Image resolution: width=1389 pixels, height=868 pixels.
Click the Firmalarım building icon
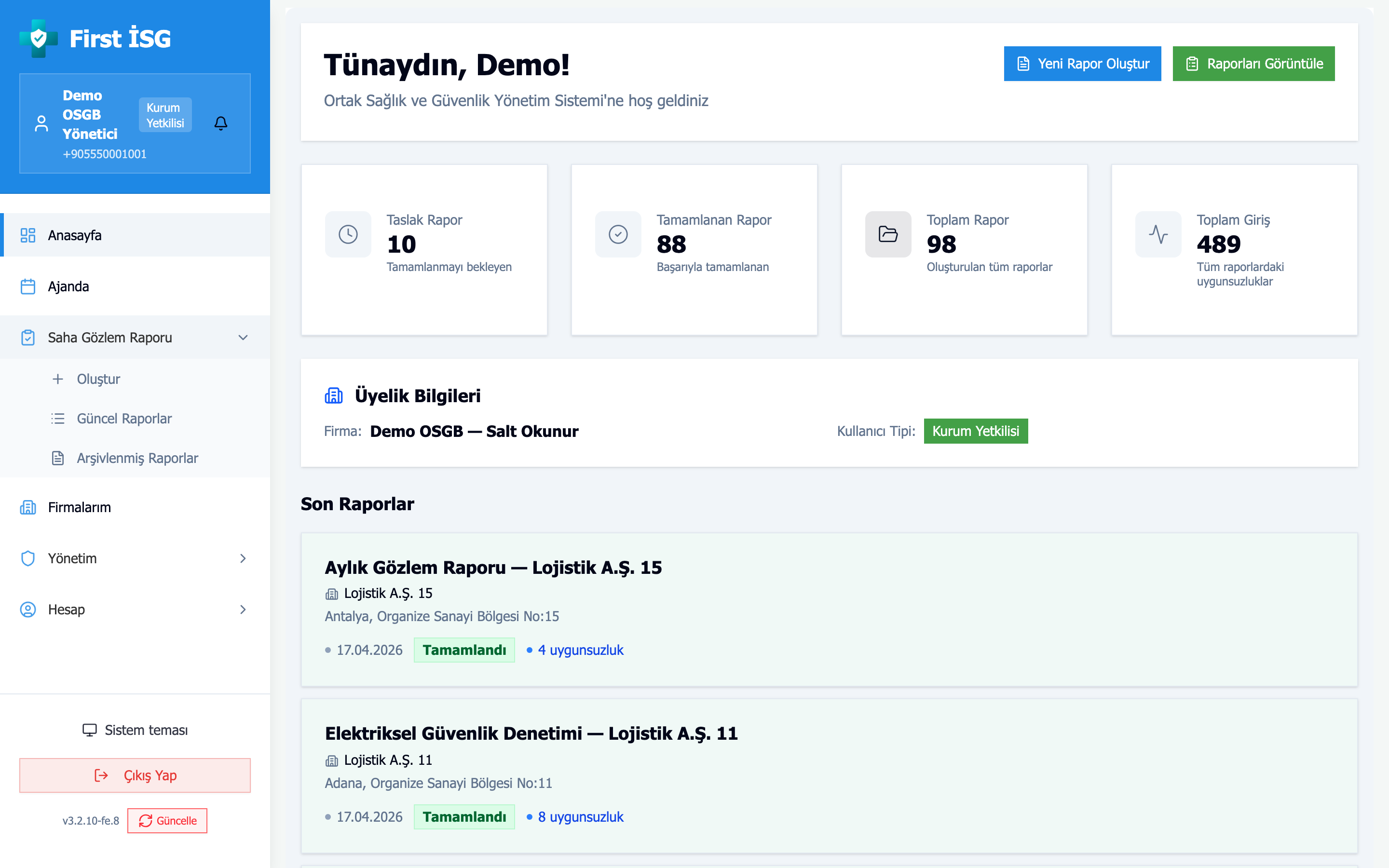(x=27, y=507)
